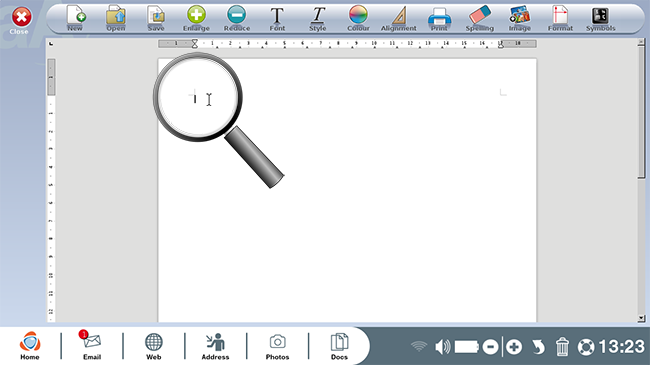The height and width of the screenshot is (365, 650).
Task: Zoom out with tray minus button
Action: [490, 347]
